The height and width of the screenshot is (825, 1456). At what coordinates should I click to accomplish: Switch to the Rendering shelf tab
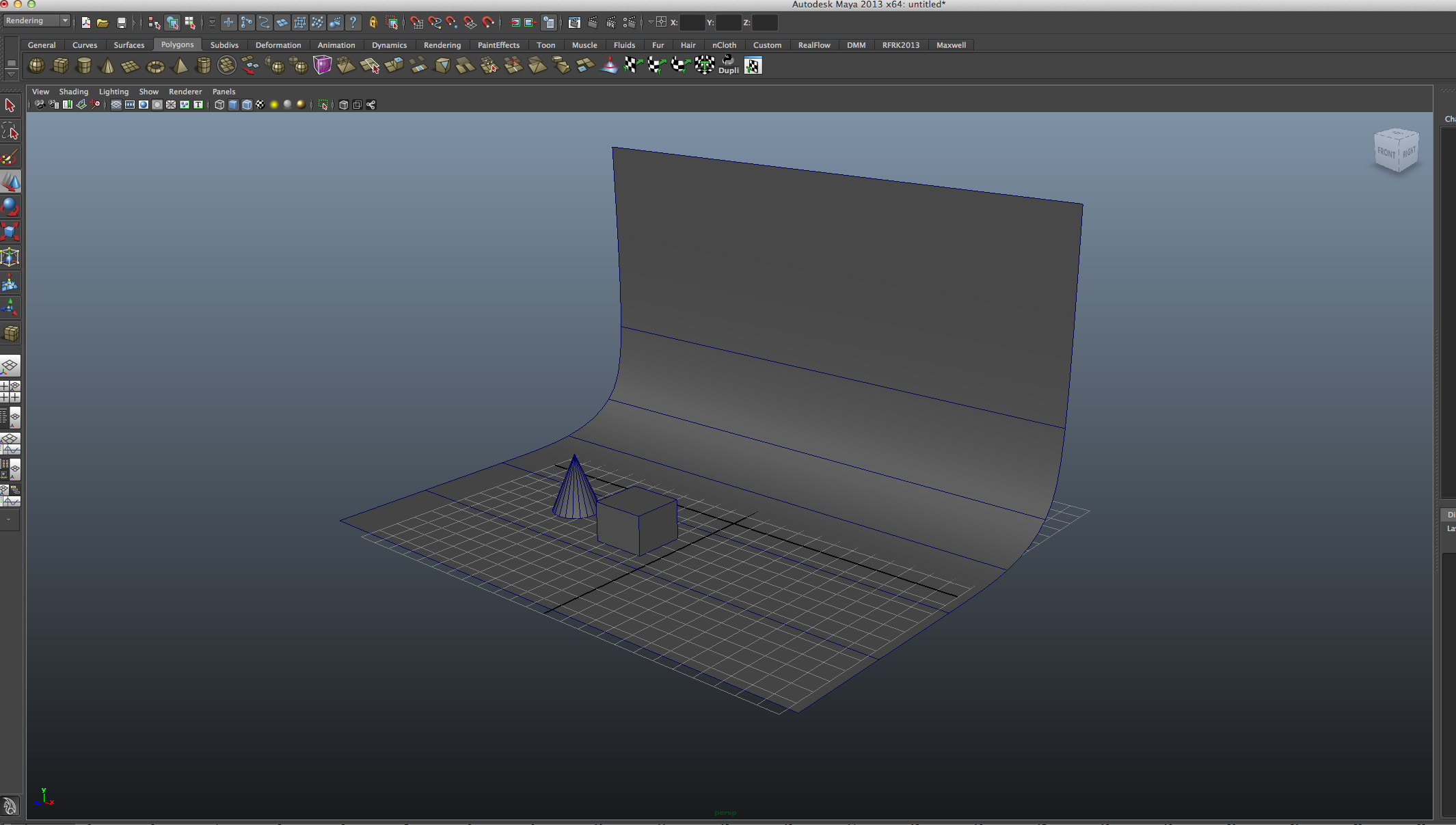[x=442, y=45]
